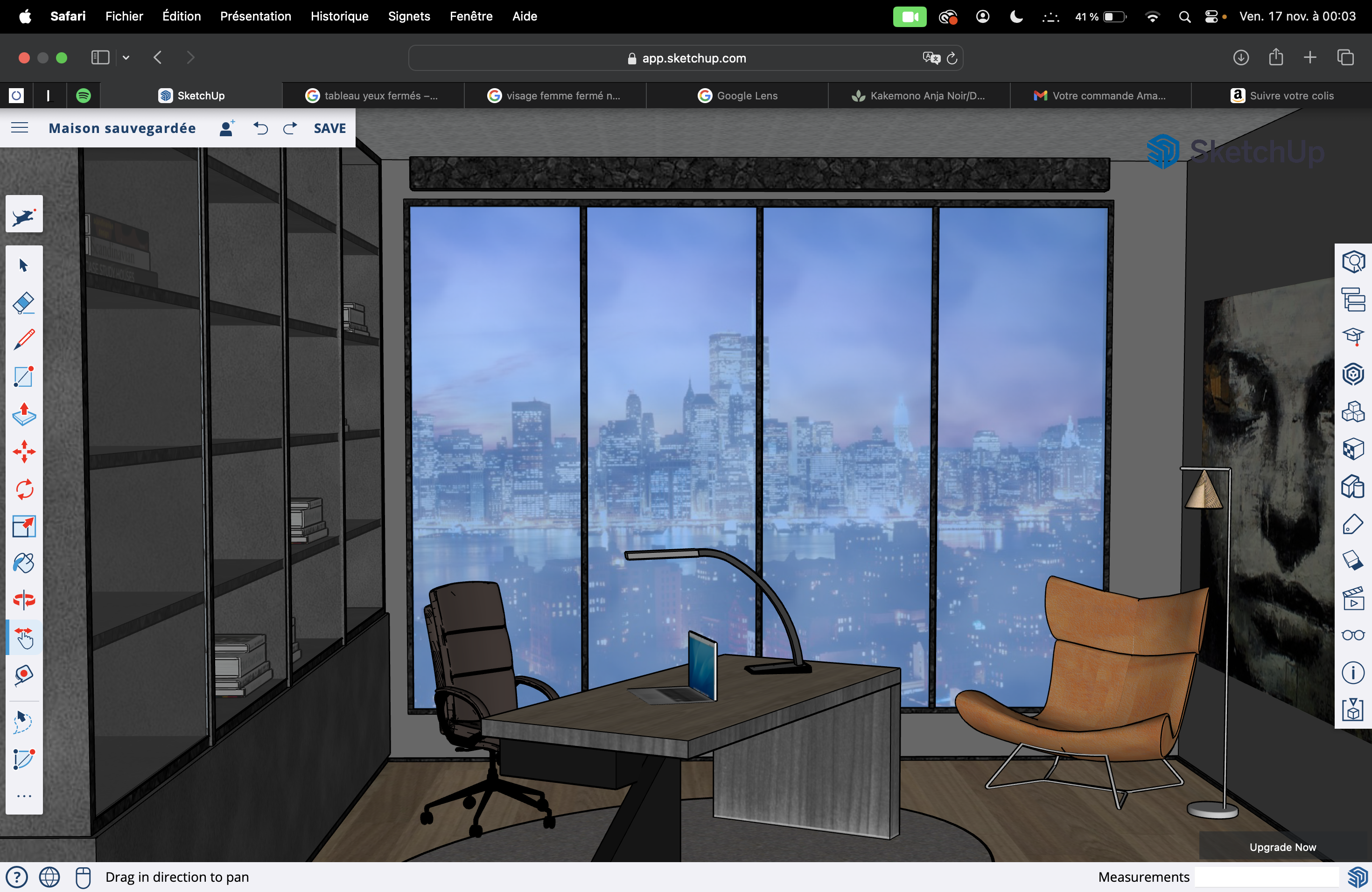The width and height of the screenshot is (1372, 892).
Task: Switch to the Google Lens tab
Action: [x=737, y=96]
